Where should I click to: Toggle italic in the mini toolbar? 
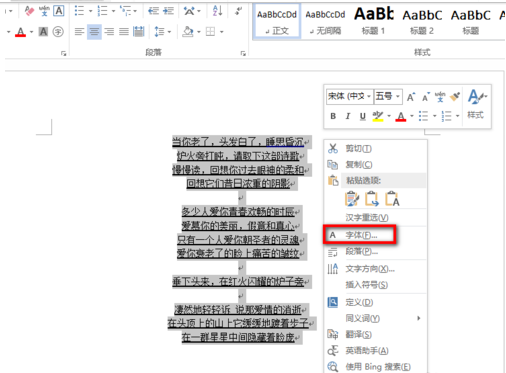(348, 116)
